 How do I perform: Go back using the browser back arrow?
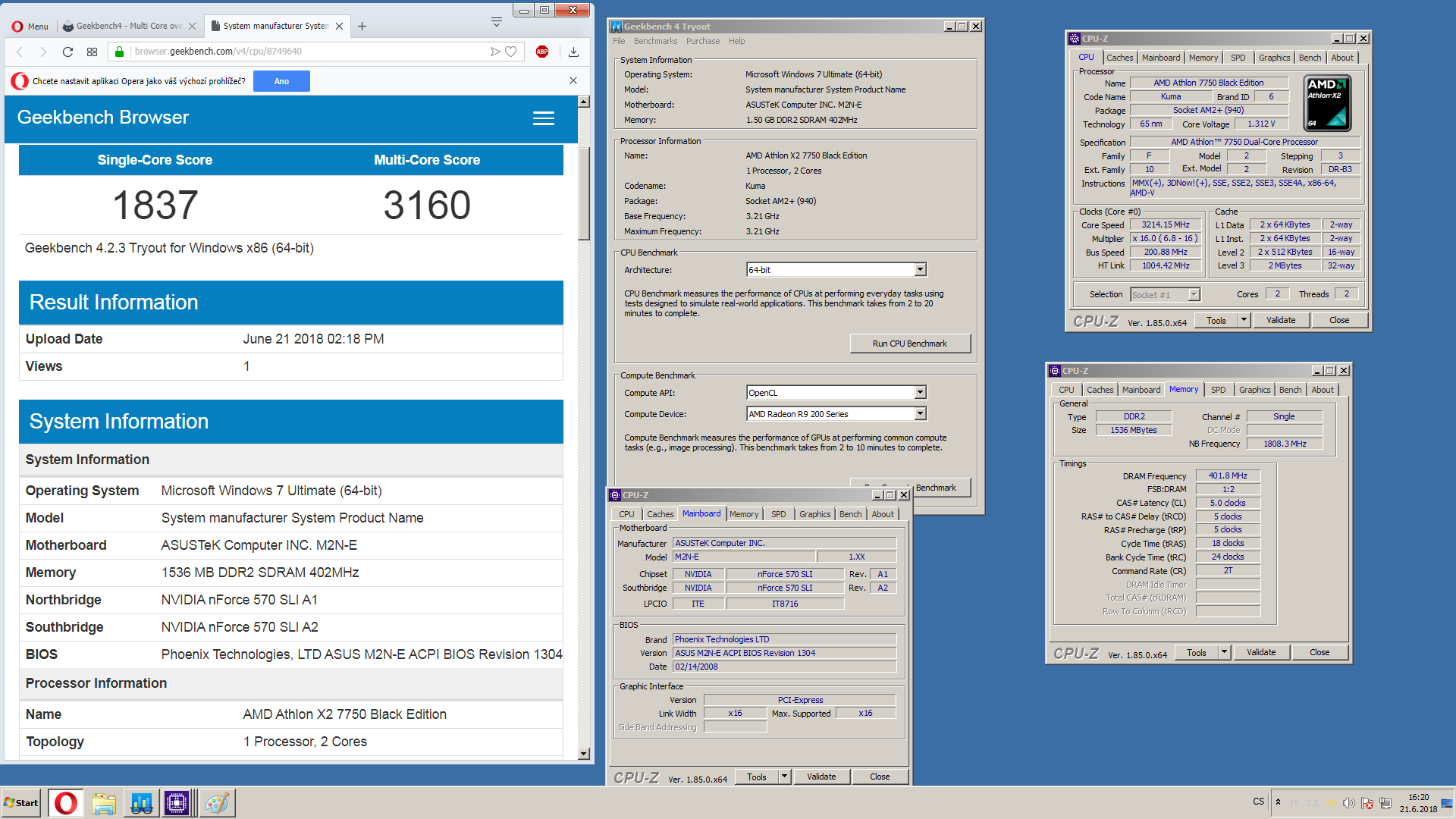click(20, 52)
